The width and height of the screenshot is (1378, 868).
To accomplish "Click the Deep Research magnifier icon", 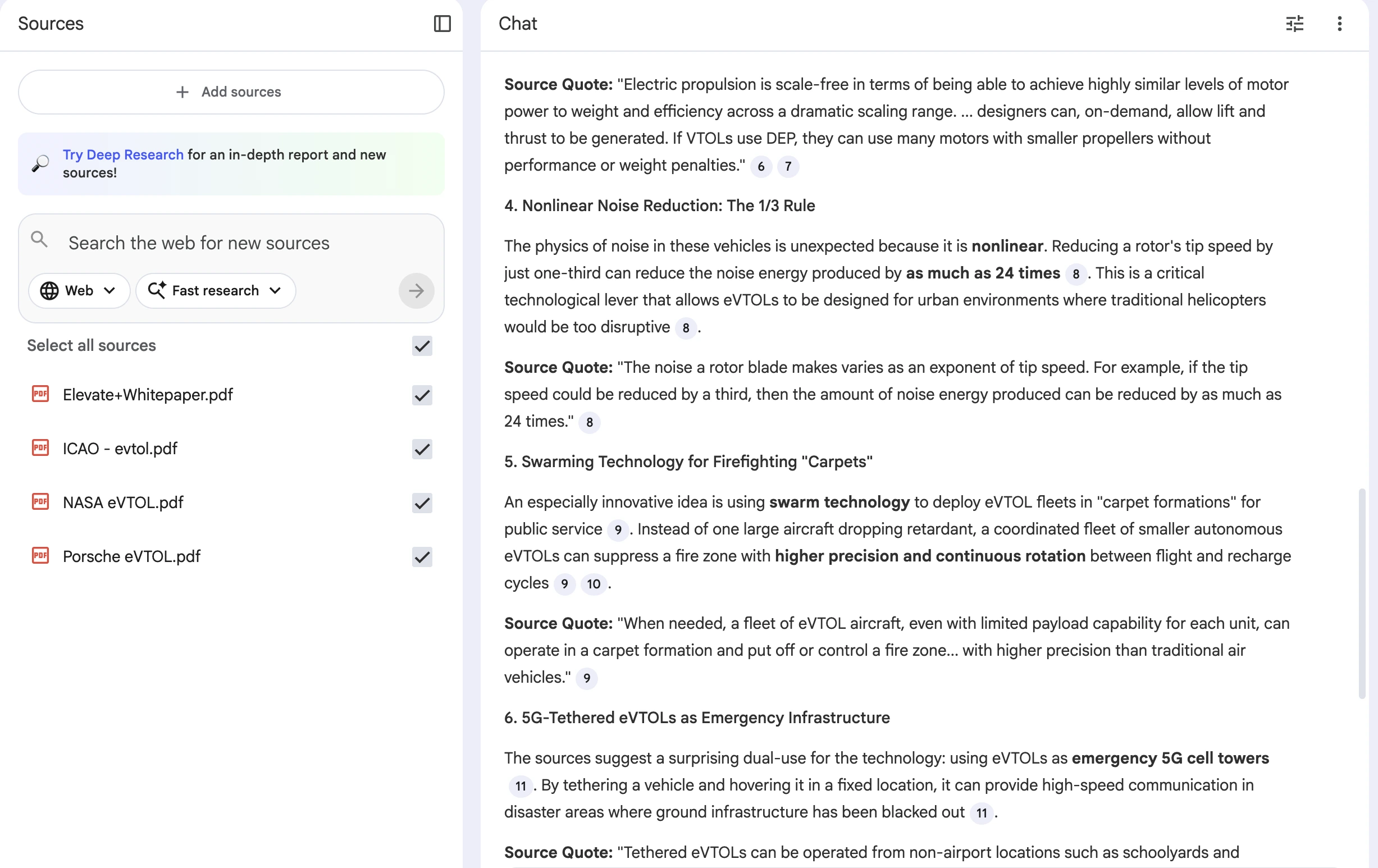I will (x=39, y=163).
